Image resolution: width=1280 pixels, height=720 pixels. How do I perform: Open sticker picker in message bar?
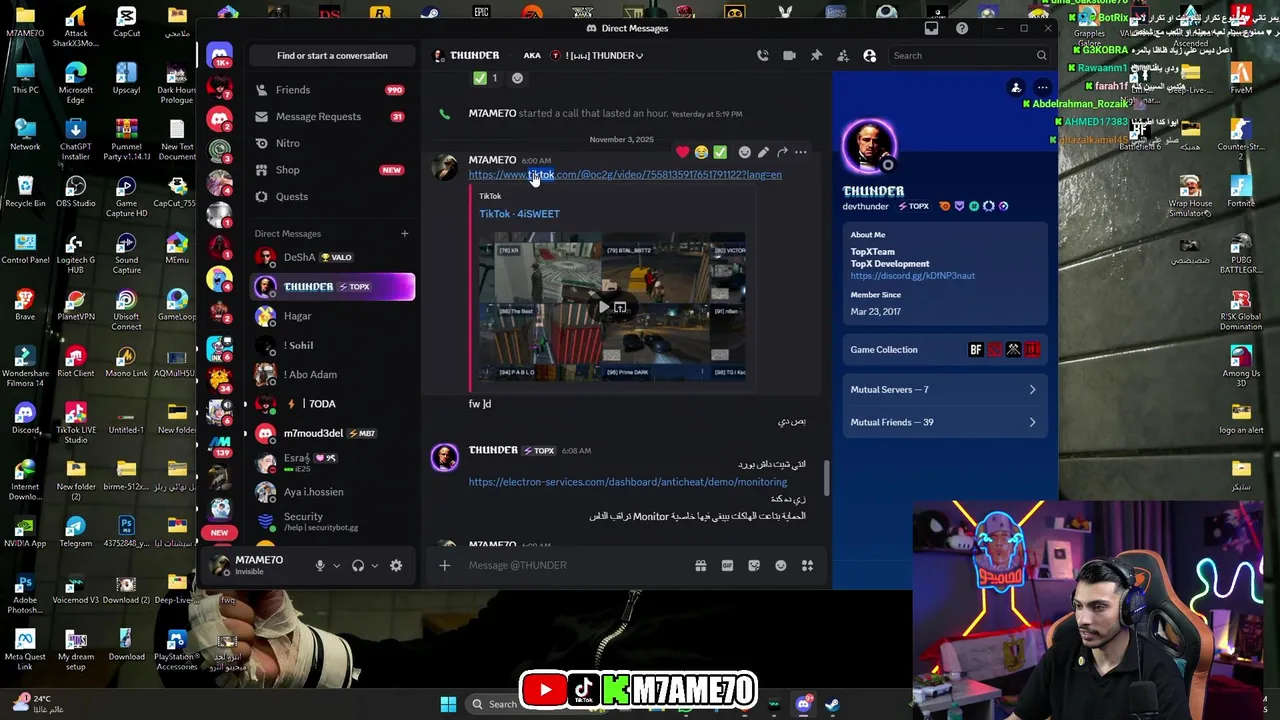754,565
